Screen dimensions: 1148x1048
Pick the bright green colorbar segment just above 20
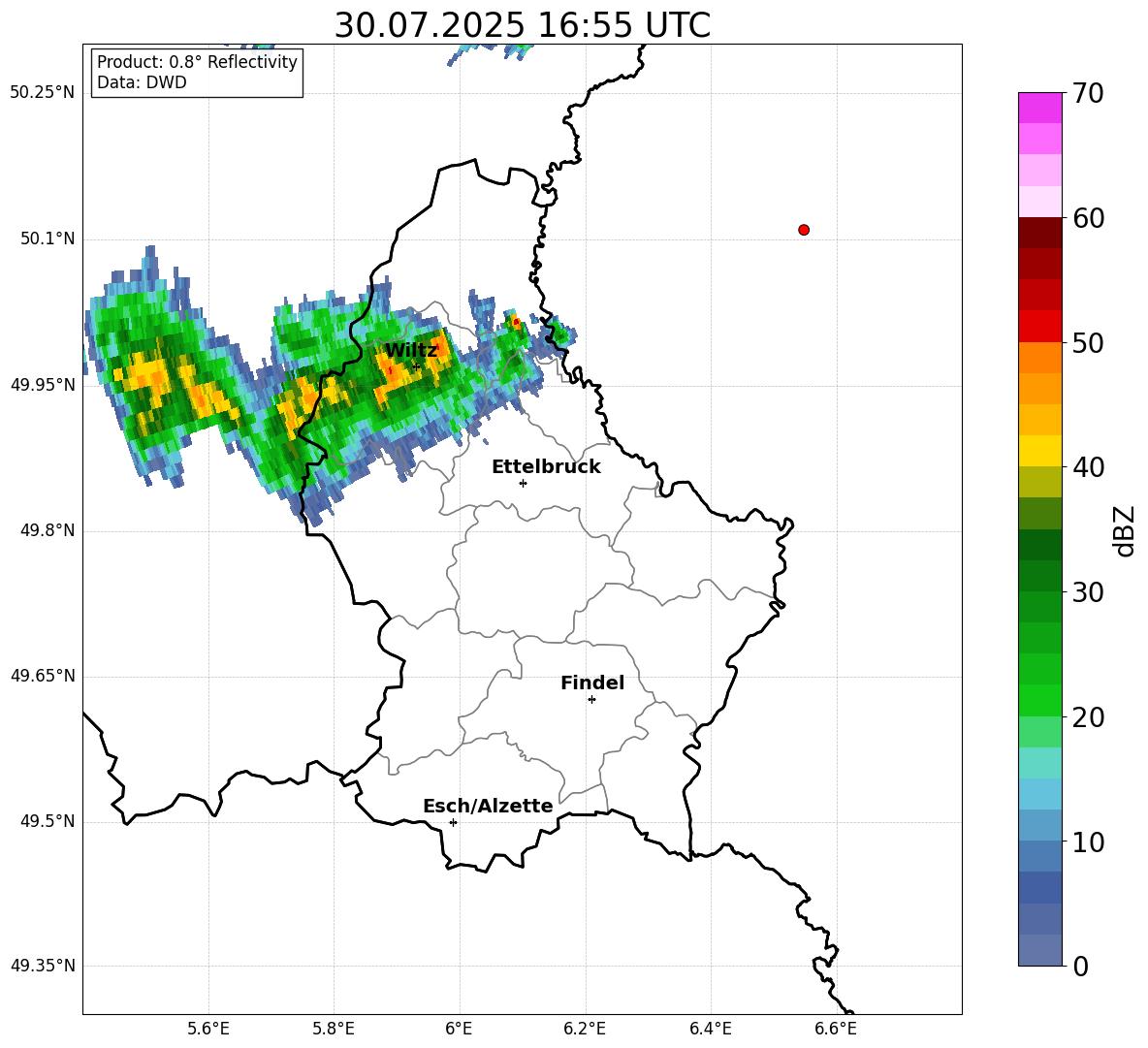tap(1039, 700)
